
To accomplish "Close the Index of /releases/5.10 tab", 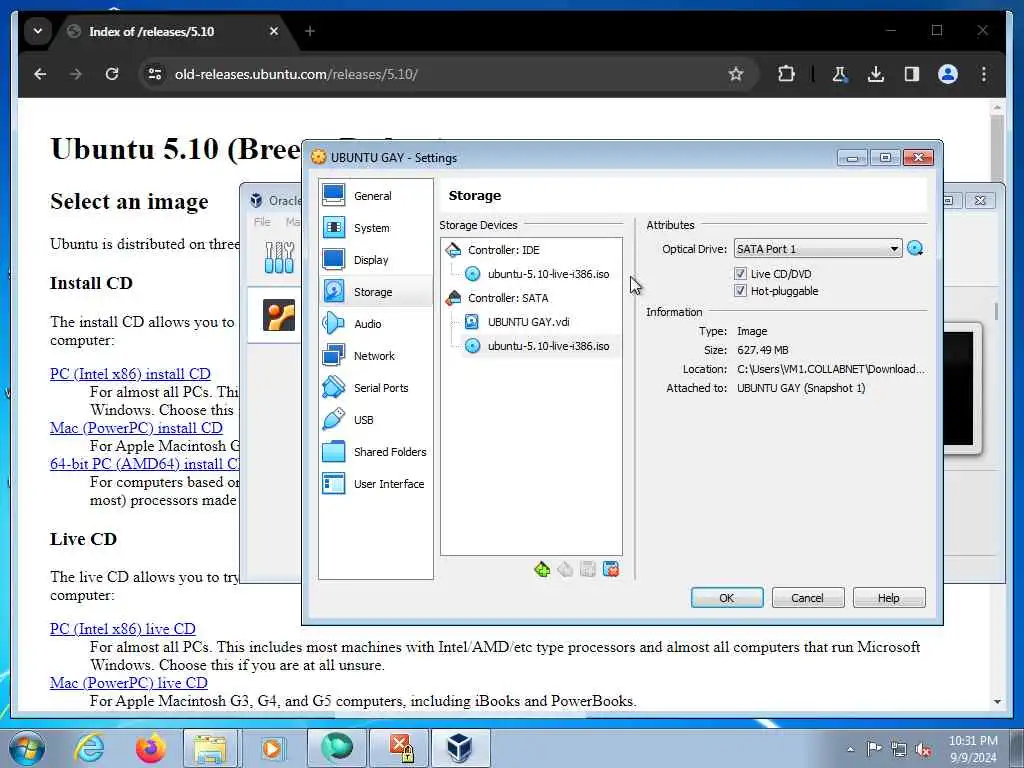I will click(274, 31).
